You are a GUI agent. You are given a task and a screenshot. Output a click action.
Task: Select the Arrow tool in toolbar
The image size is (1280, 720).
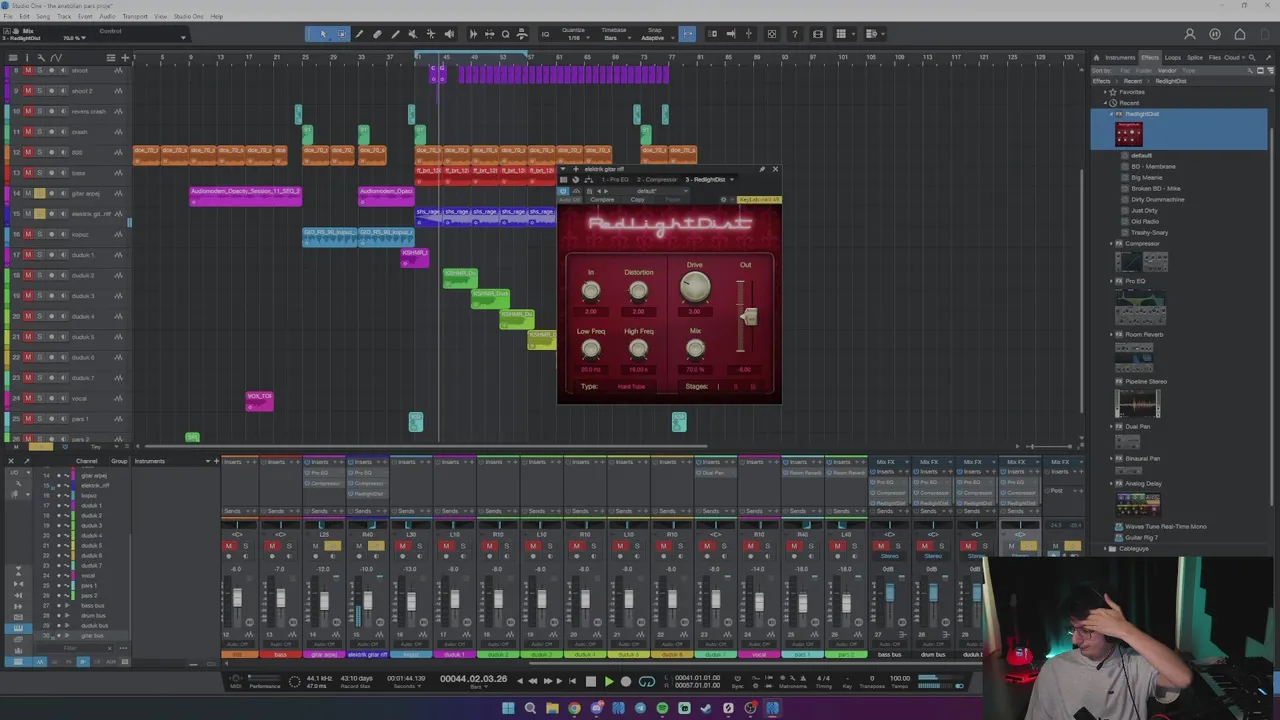(323, 34)
